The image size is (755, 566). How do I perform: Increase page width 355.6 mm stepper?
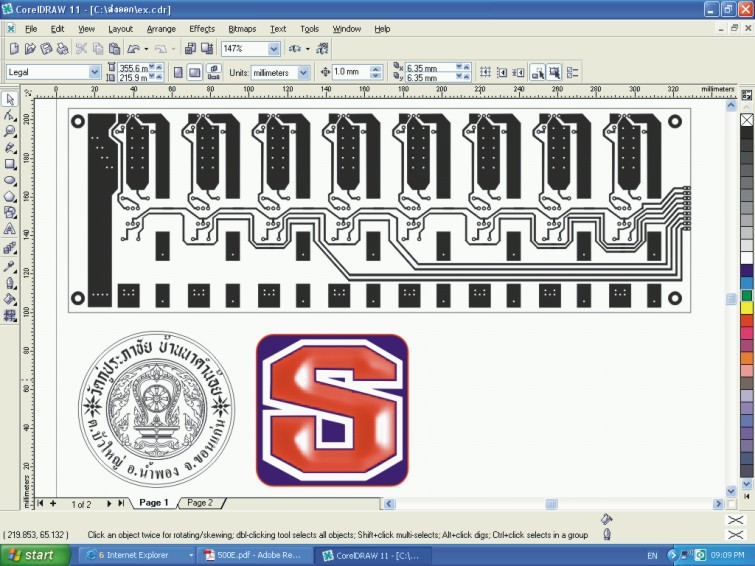point(159,66)
